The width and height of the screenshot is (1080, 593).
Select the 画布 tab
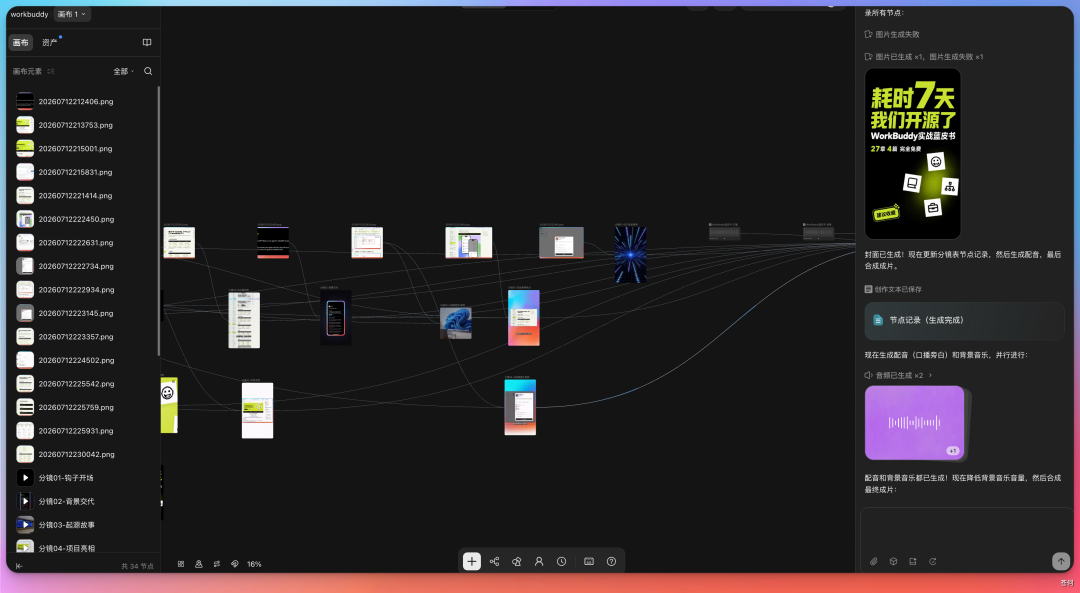(x=21, y=42)
